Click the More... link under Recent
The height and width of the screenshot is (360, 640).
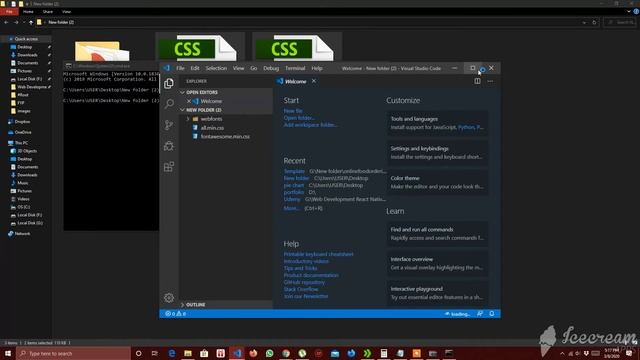click(x=291, y=208)
